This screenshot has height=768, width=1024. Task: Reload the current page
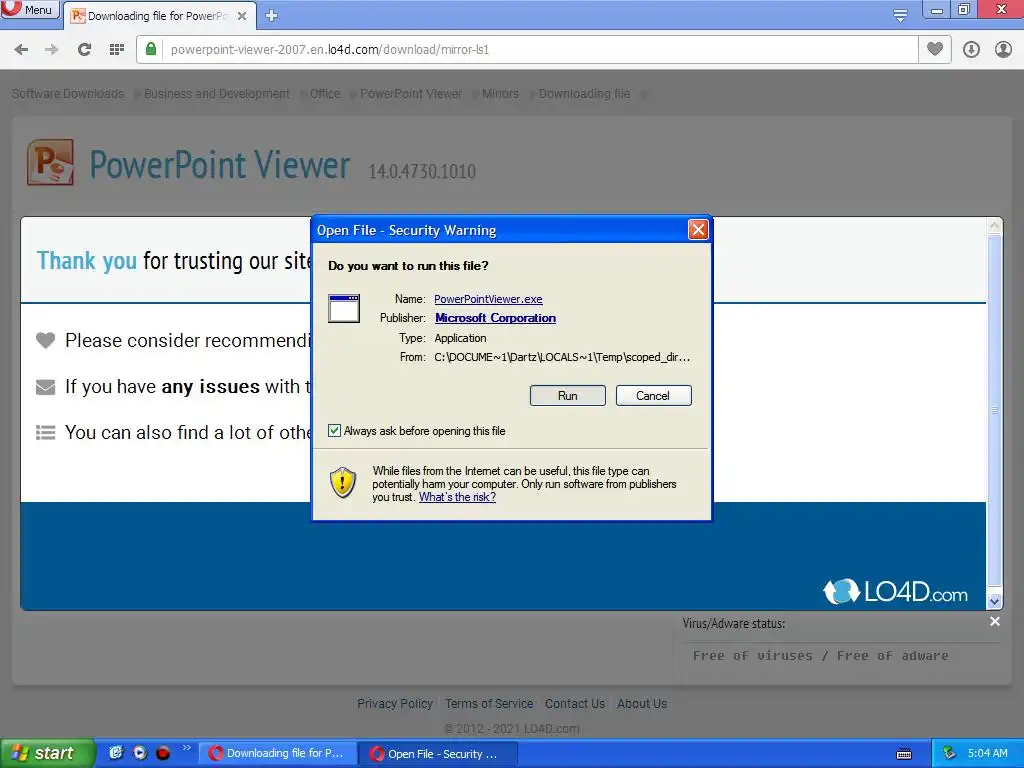[x=84, y=50]
